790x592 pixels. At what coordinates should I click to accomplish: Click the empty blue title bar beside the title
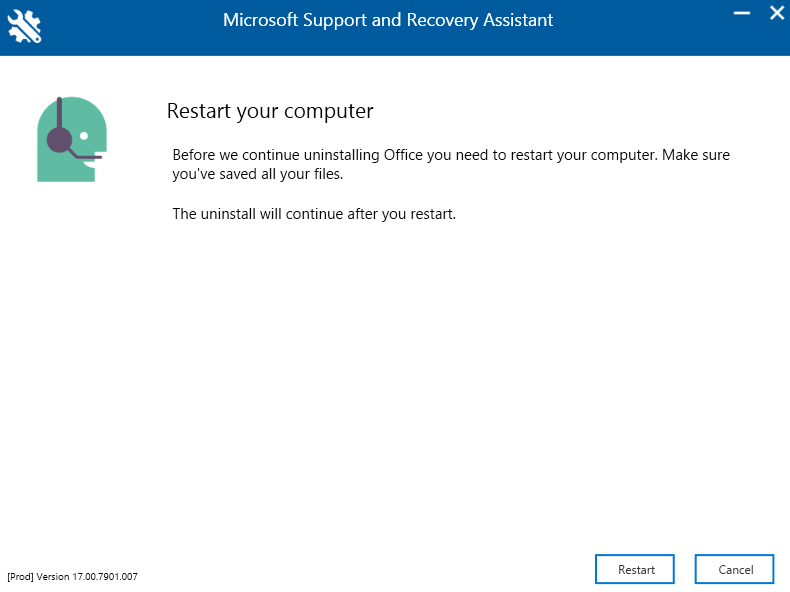tap(640, 28)
